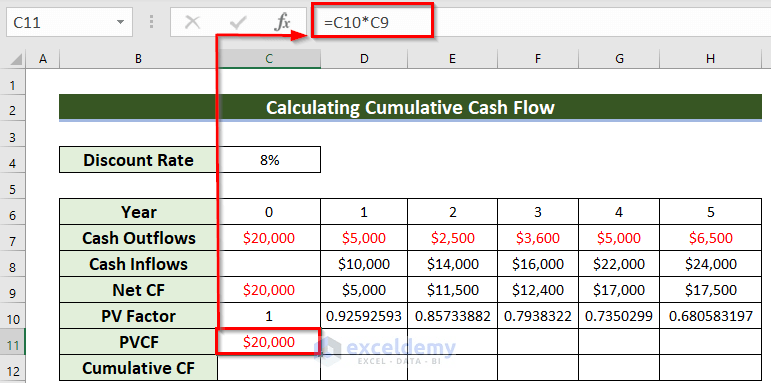
Task: Click the $14,000 cash inflow cell
Action: (x=452, y=264)
